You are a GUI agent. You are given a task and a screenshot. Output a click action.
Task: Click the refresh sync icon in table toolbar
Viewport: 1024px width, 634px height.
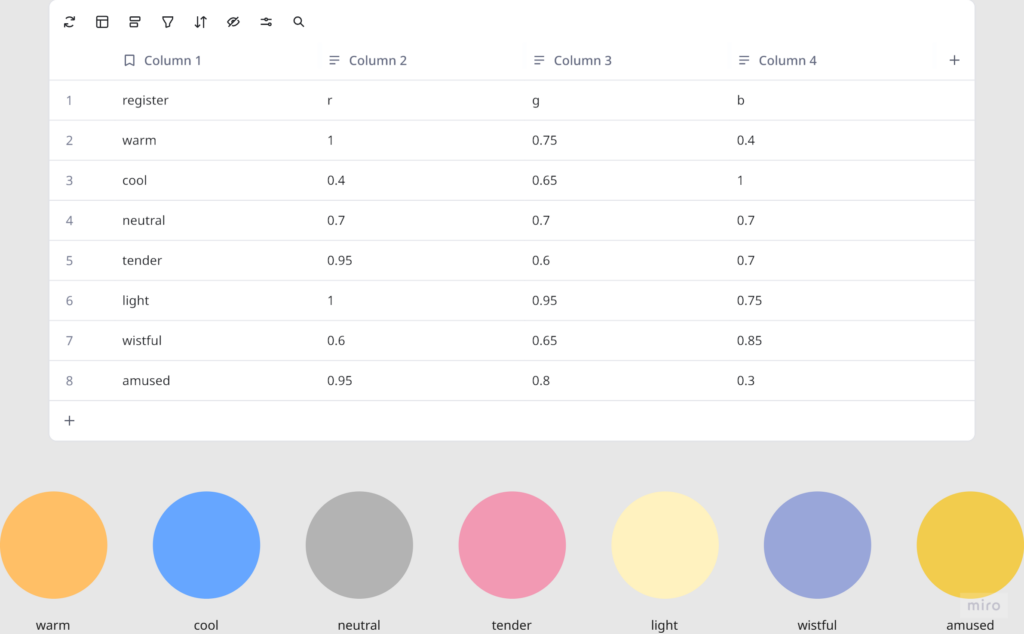[x=69, y=22]
